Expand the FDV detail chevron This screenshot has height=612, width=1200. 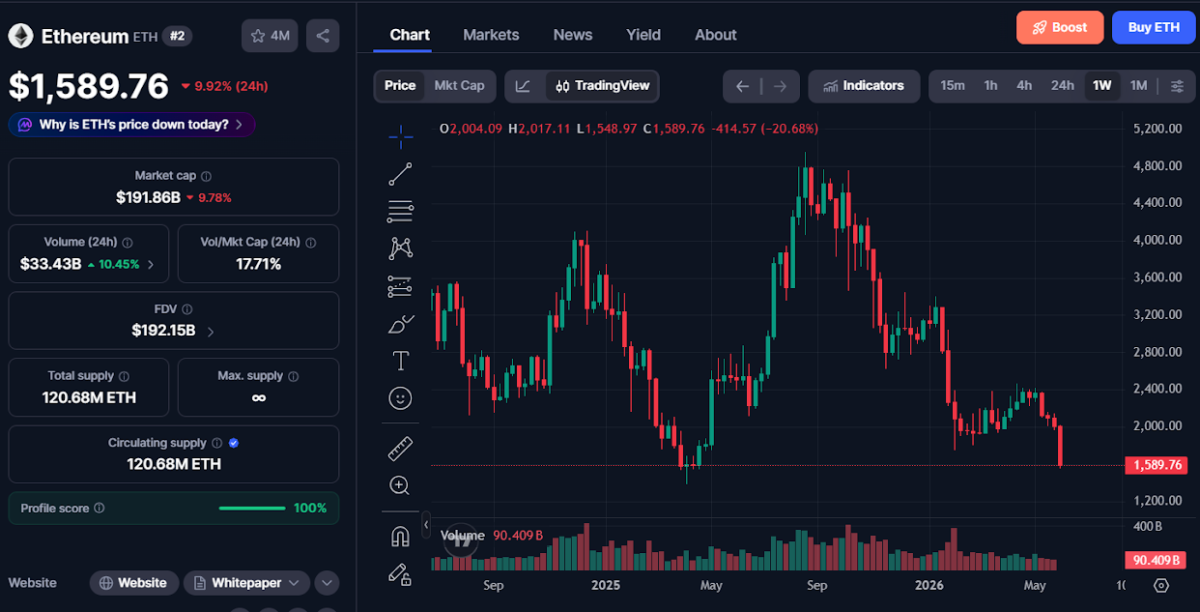[210, 331]
